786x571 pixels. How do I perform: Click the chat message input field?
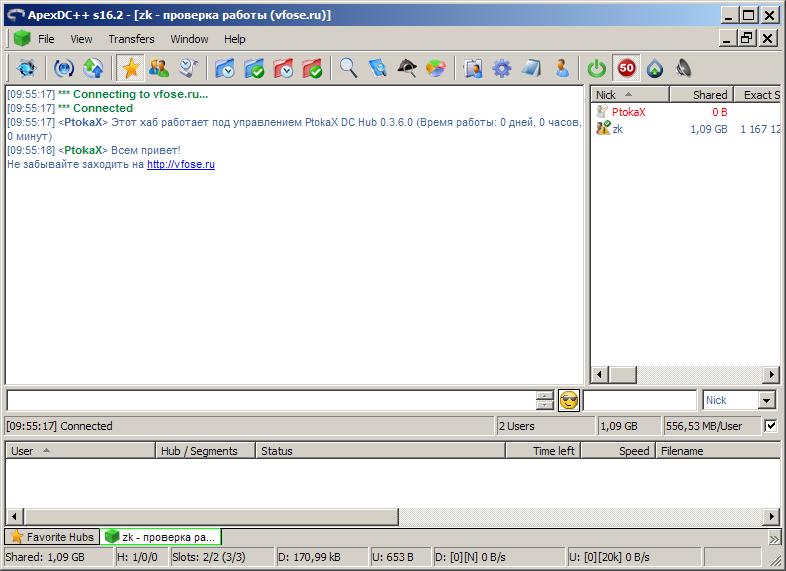pos(270,400)
